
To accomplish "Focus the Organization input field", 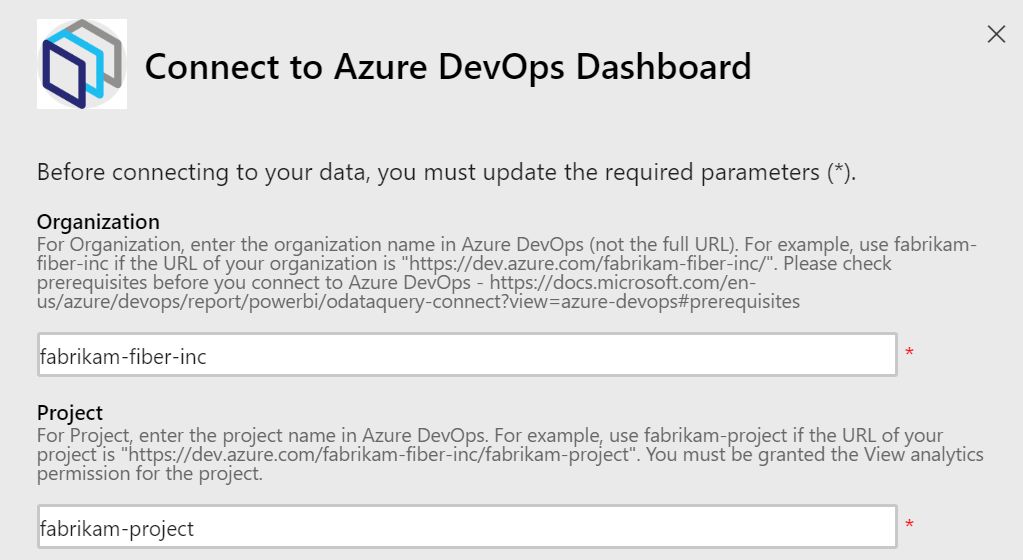I will tap(466, 355).
